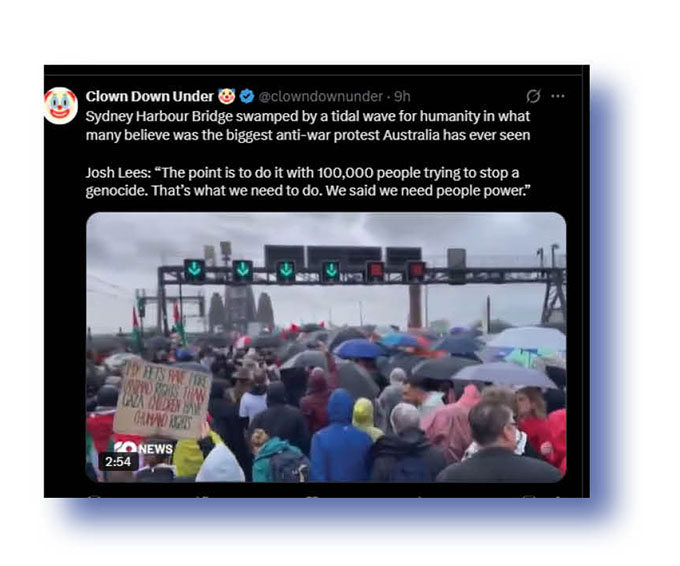Play the protest video thumbnail
The width and height of the screenshot is (680, 566).
click(326, 347)
